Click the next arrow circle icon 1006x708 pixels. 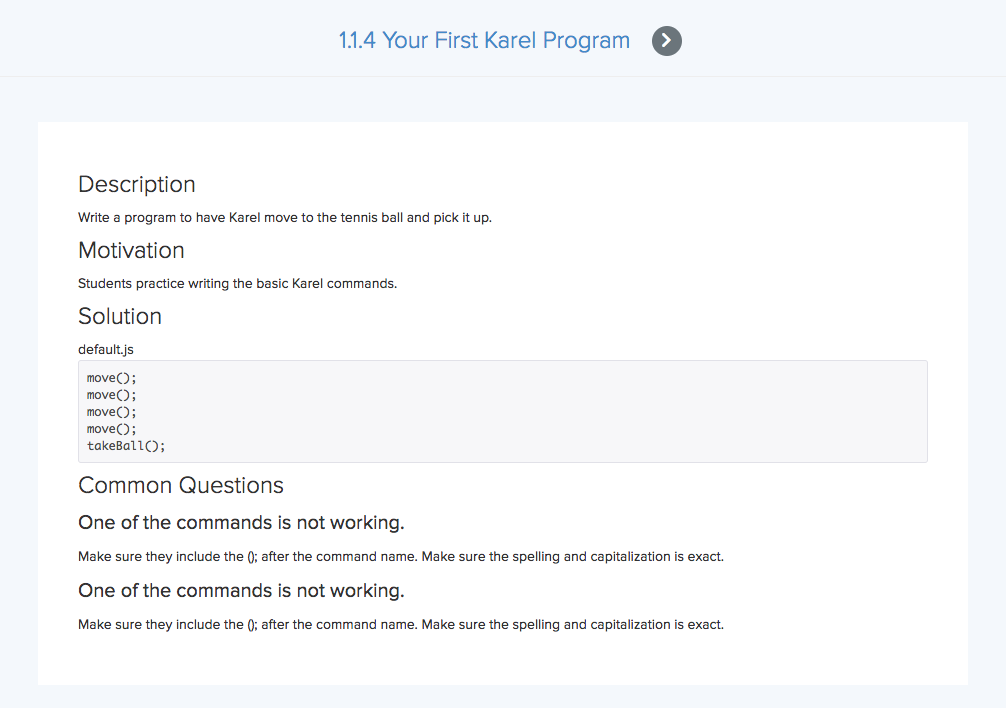667,41
